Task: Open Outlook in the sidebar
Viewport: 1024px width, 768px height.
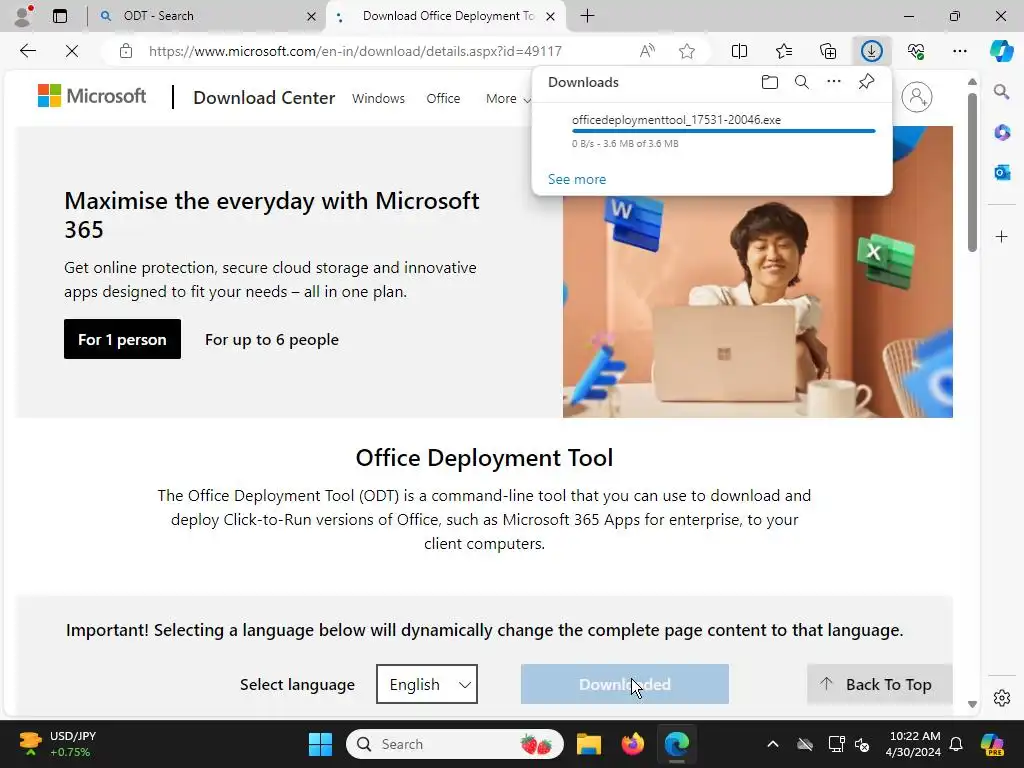Action: point(1002,172)
